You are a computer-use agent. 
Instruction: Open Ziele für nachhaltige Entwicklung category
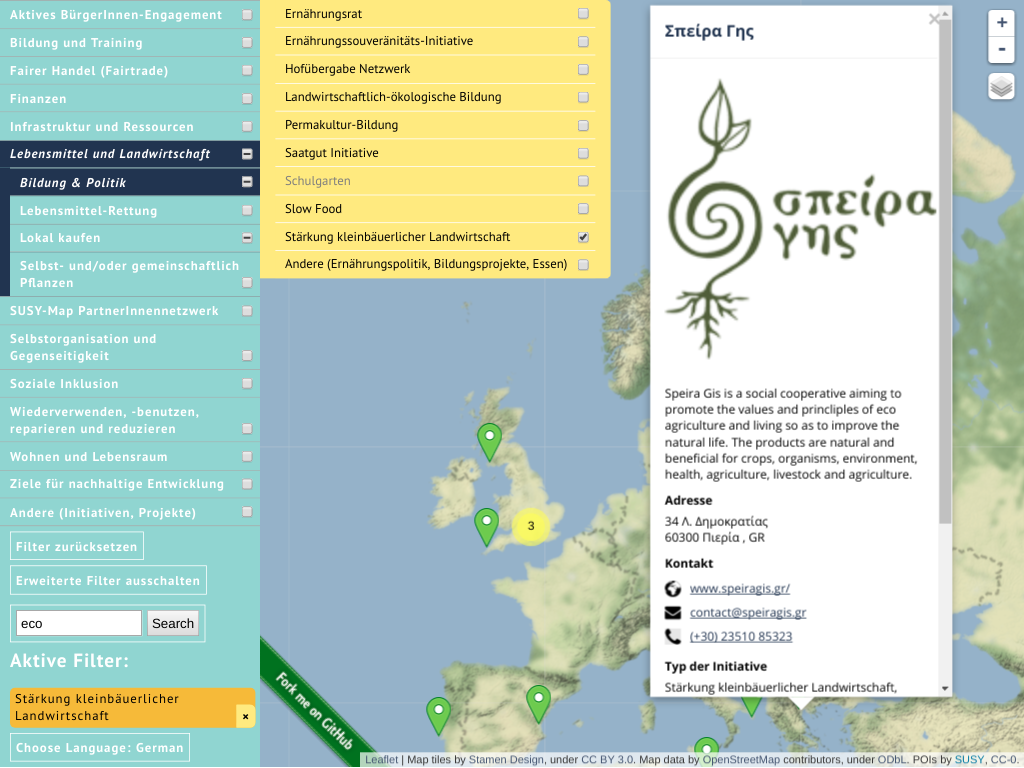(130, 484)
